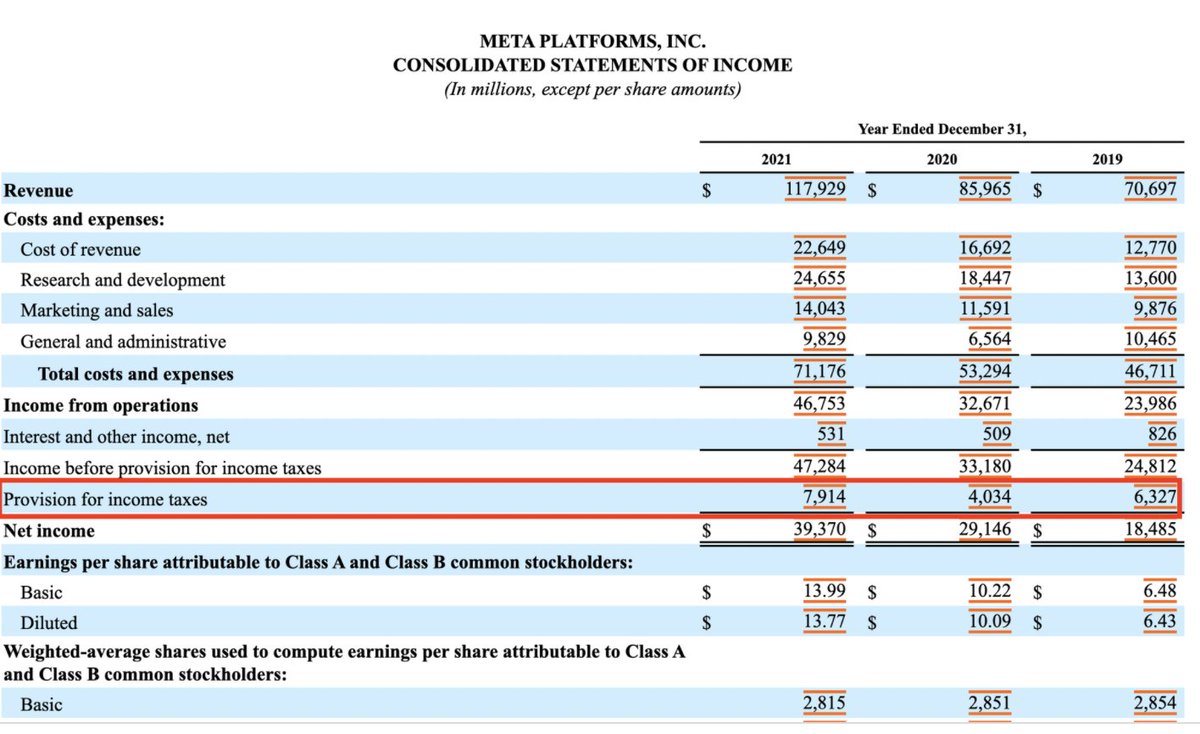Image resolution: width=1200 pixels, height=734 pixels.
Task: Click 2019 Basic weighted-average shares 2,854
Action: click(x=1155, y=703)
